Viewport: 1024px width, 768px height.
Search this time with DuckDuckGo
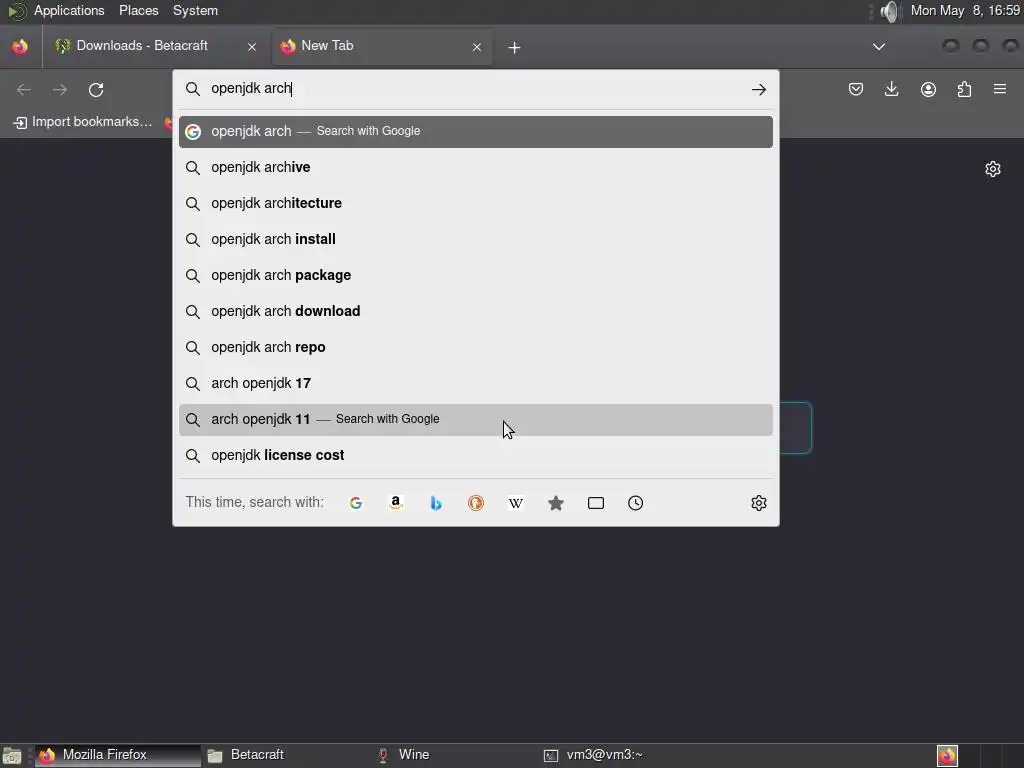click(x=475, y=503)
